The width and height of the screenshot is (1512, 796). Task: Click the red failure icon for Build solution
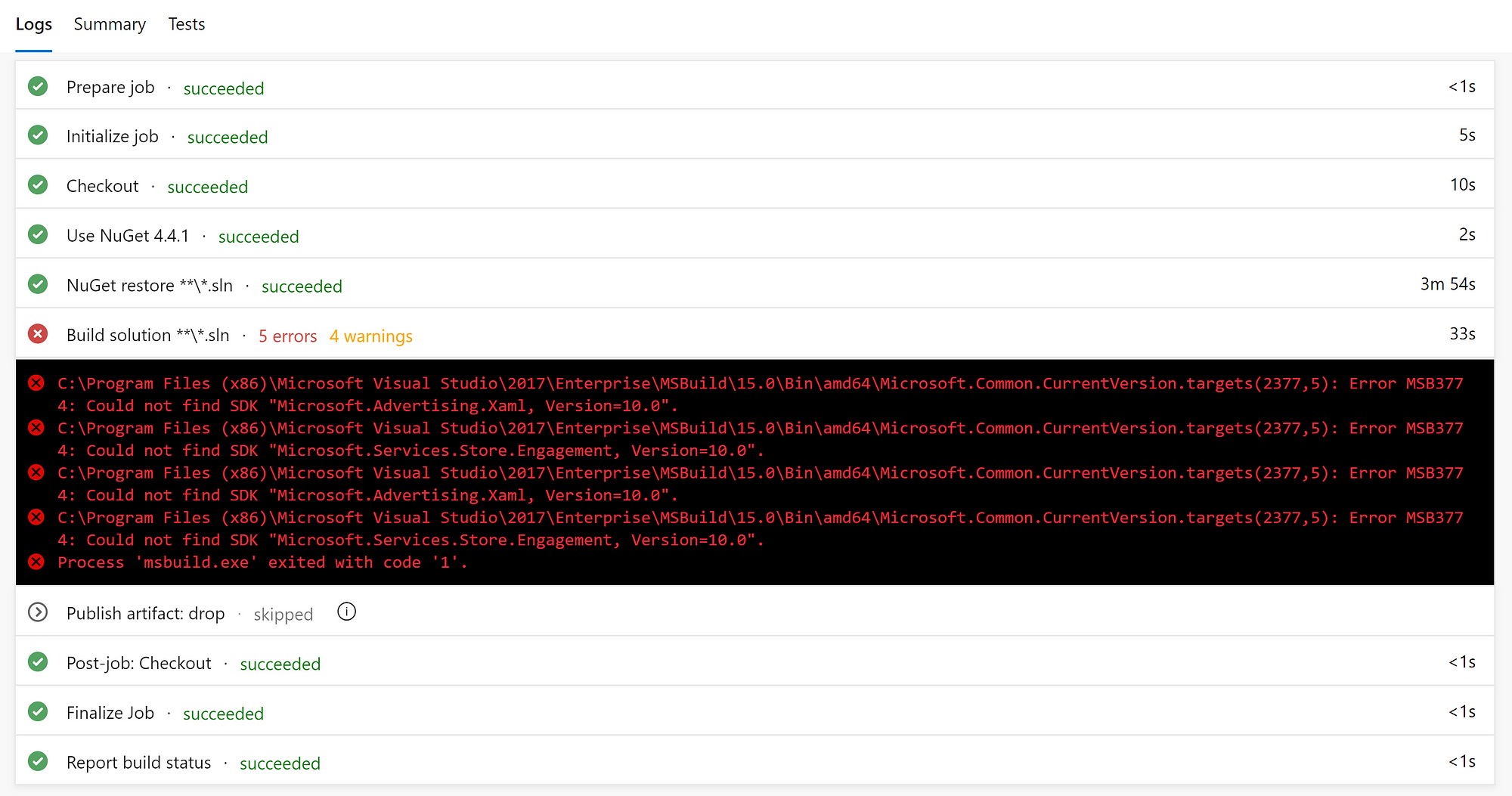point(38,334)
